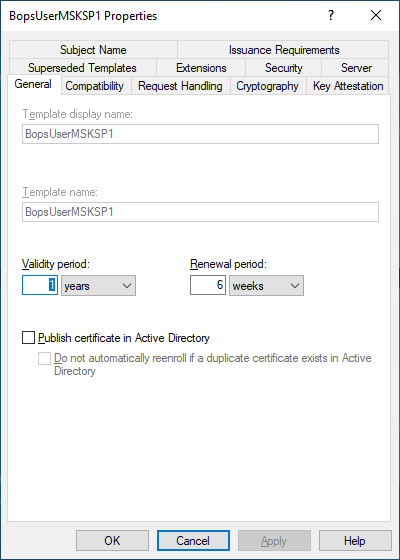400x560 pixels.
Task: Go to the Request Handling tab
Action: click(180, 86)
